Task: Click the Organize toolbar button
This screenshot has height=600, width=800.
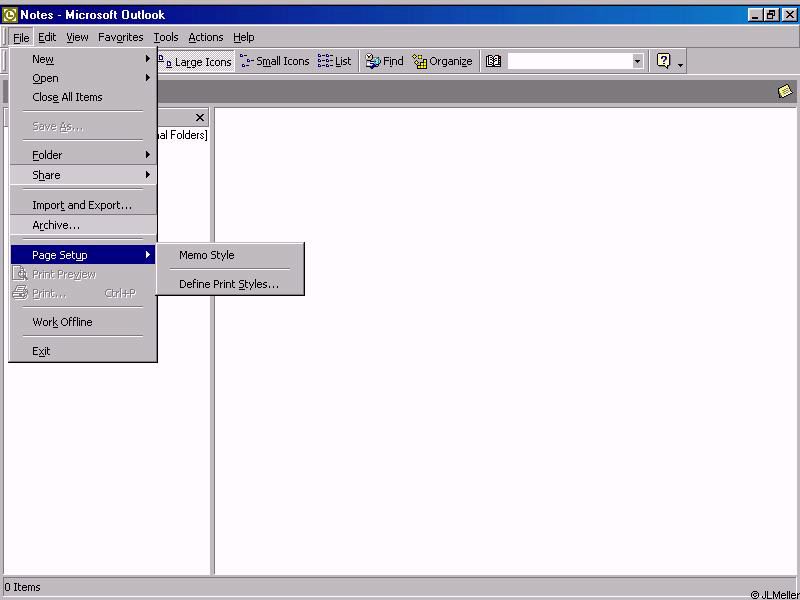Action: tap(442, 62)
